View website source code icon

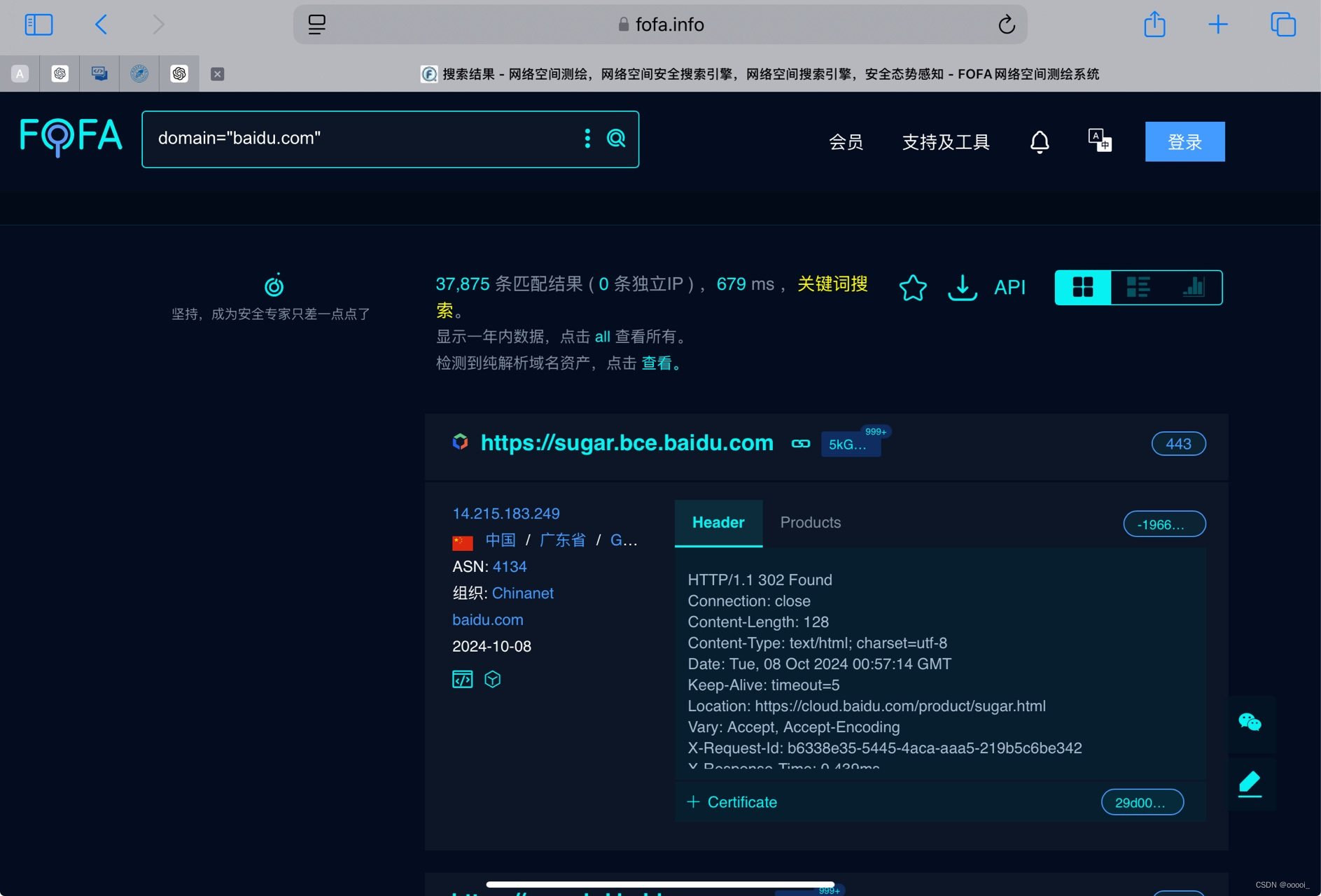pyautogui.click(x=462, y=679)
